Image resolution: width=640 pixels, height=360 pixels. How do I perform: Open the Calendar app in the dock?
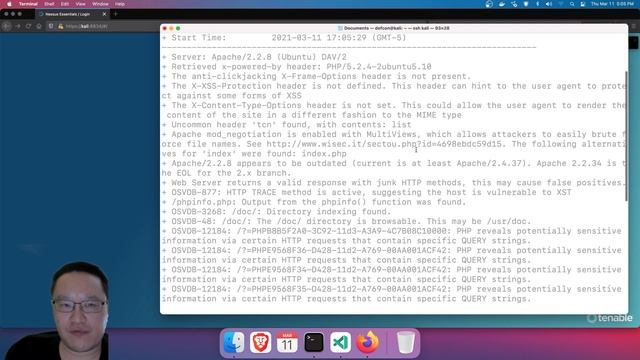tap(287, 342)
